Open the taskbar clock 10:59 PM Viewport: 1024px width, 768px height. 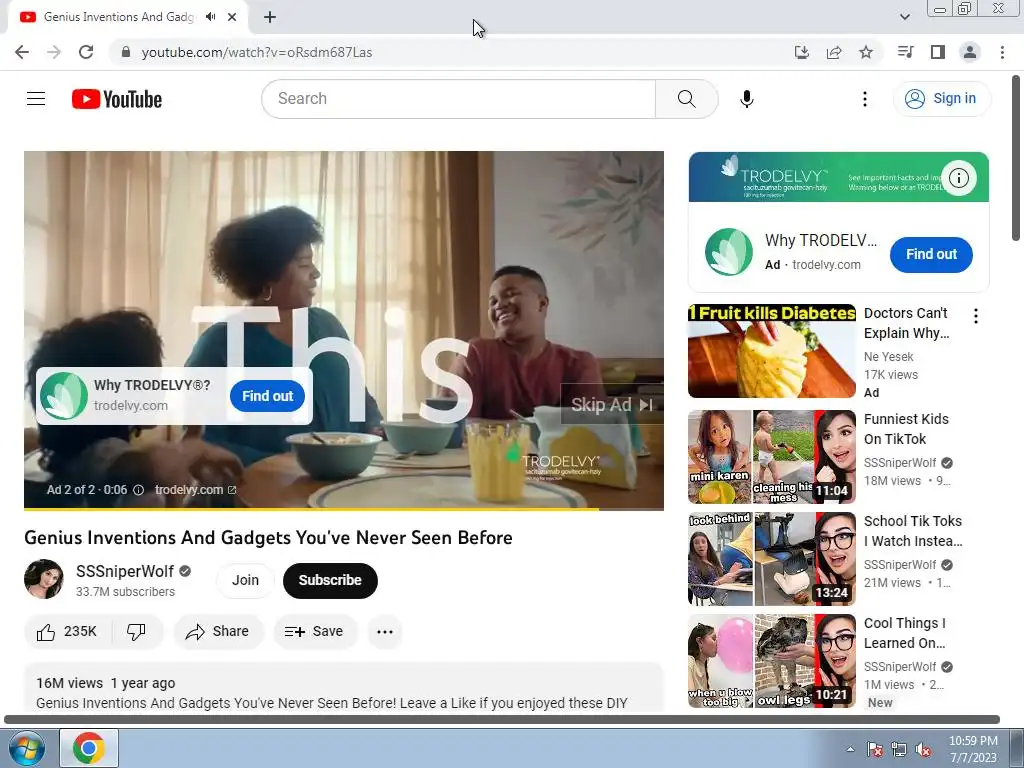[973, 749]
